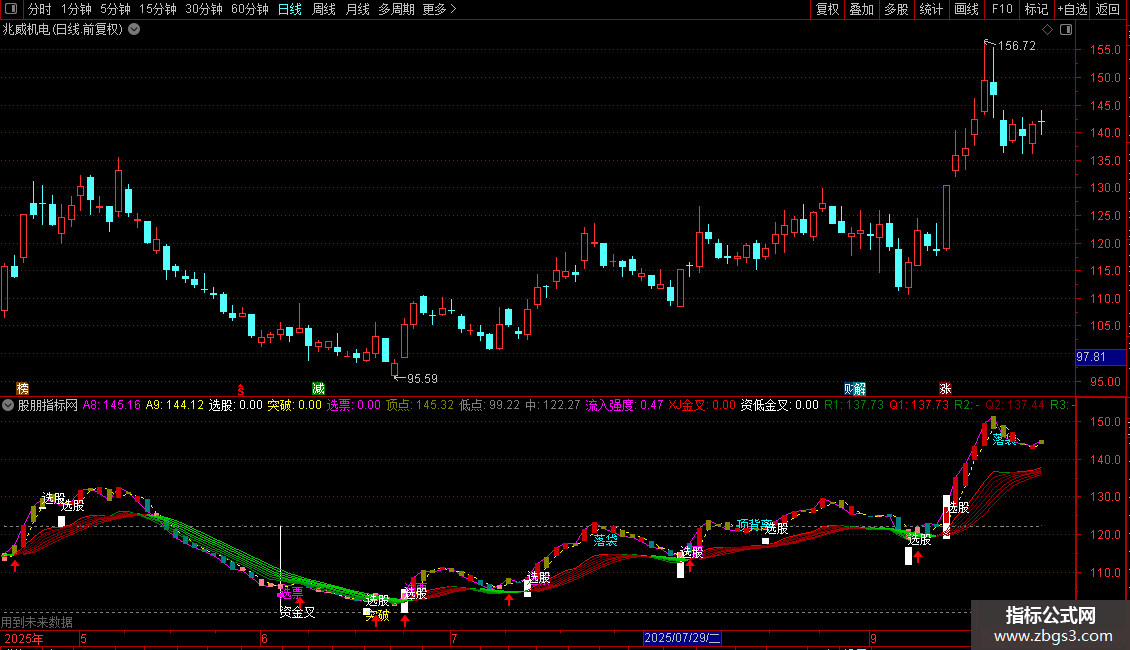Click the red 涨 marker
This screenshot has width=1130, height=650.
(945, 388)
